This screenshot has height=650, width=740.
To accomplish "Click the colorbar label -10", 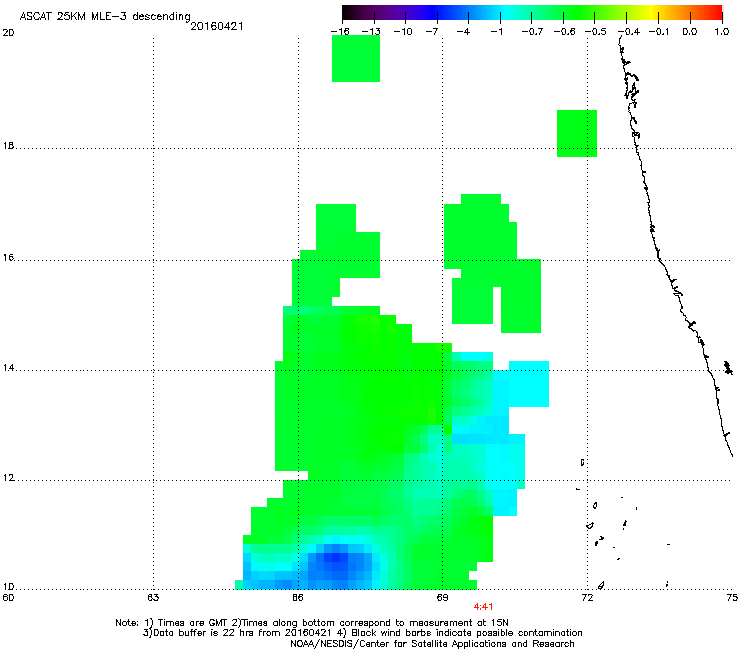I will (403, 32).
